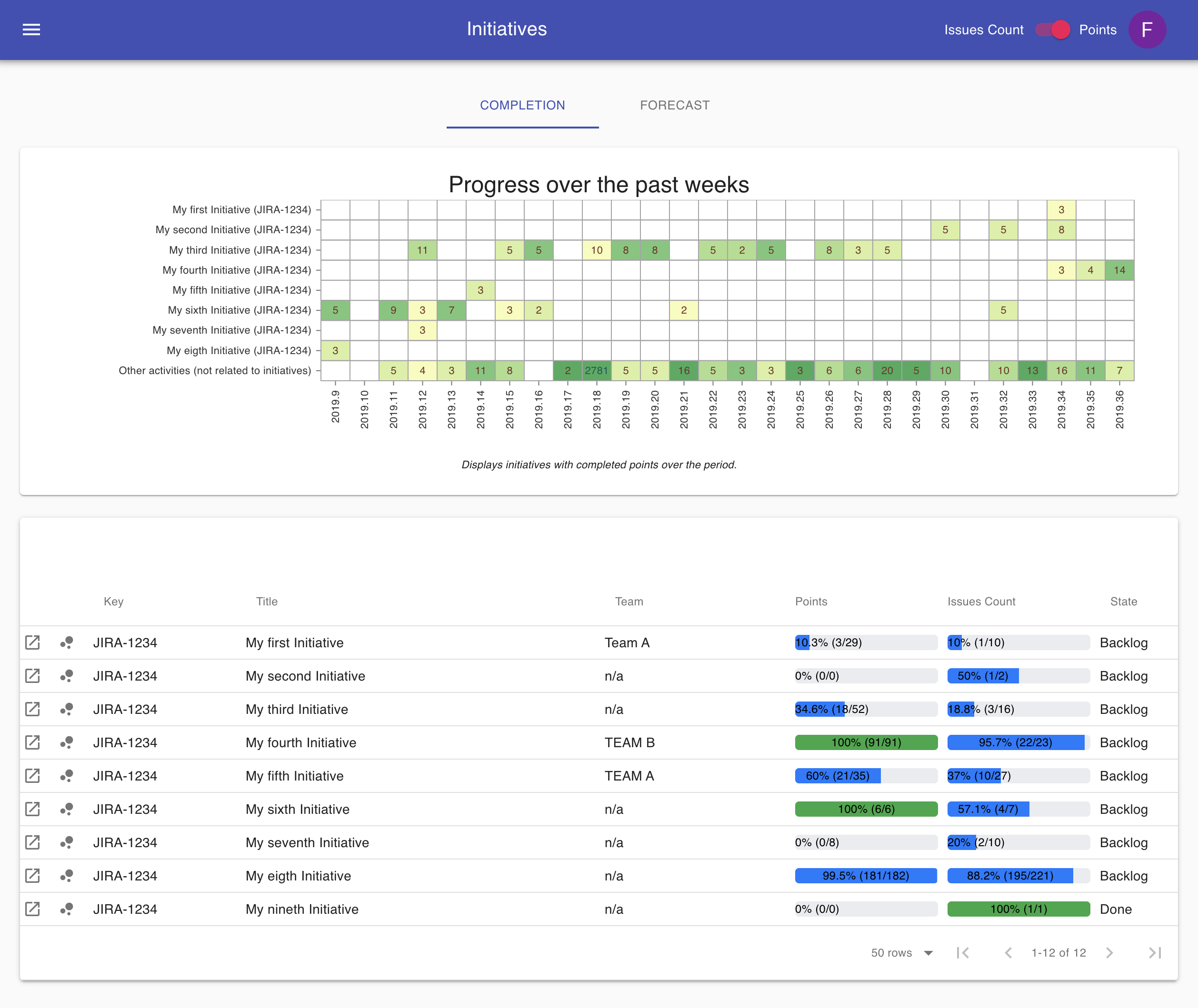Sort table by Points column header
Image resolution: width=1198 pixels, height=1008 pixels.
[810, 601]
